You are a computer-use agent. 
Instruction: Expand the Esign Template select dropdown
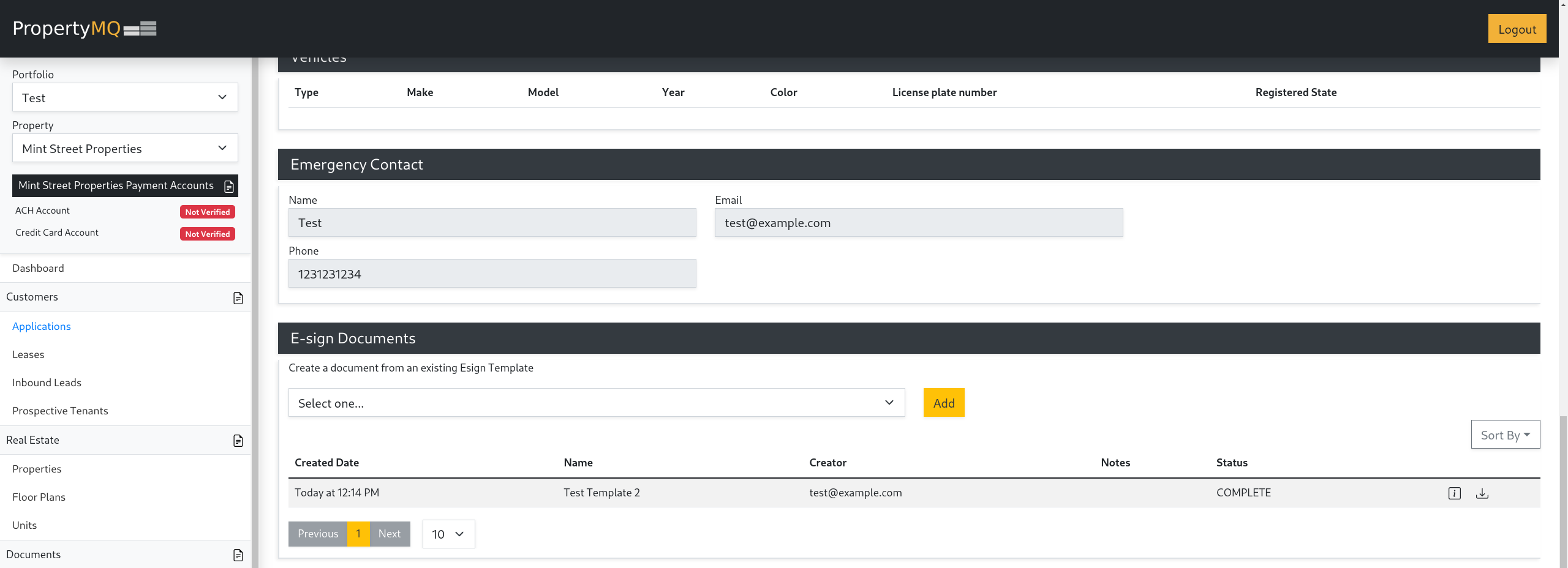[x=596, y=403]
